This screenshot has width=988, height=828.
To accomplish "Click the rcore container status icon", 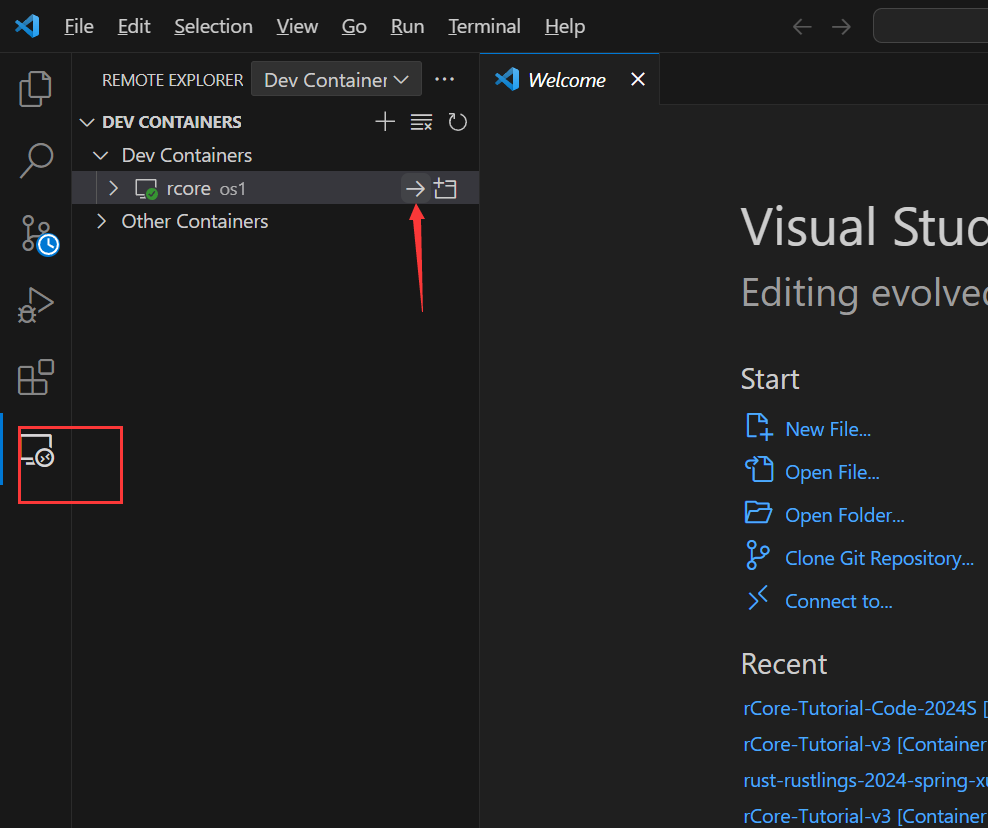I will 146,189.
